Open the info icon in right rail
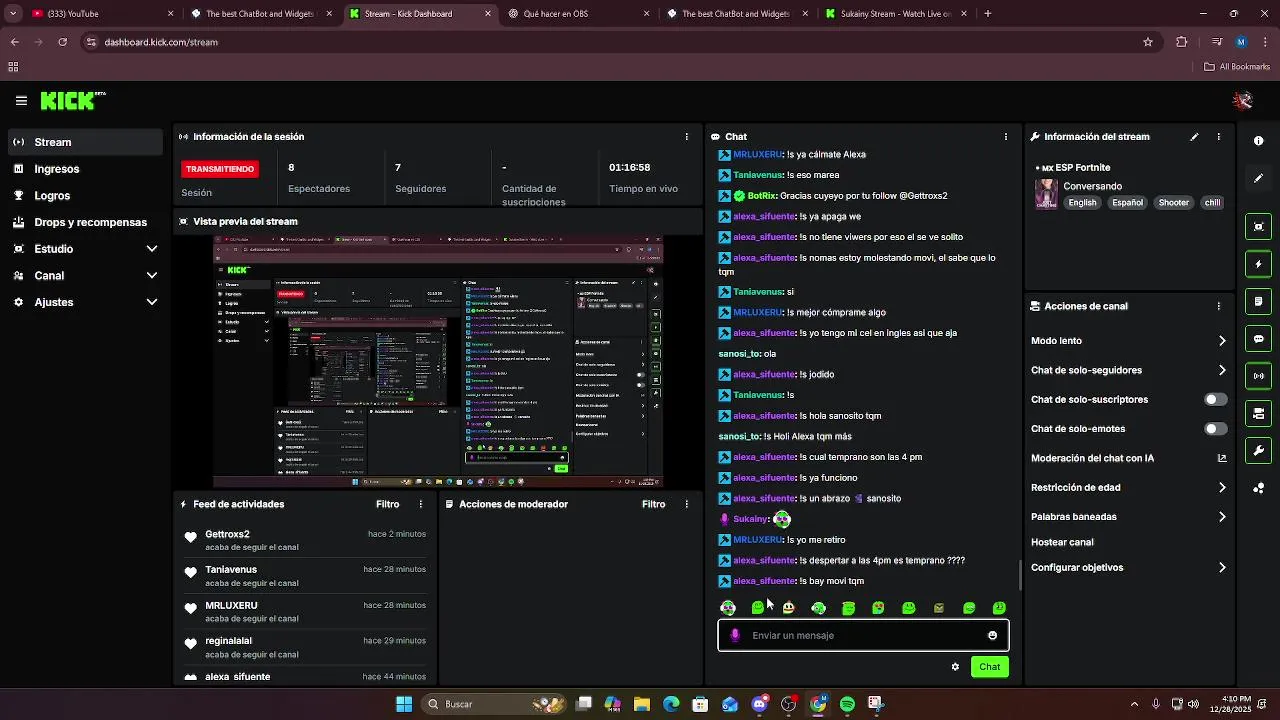Viewport: 1280px width, 720px height. (1259, 141)
